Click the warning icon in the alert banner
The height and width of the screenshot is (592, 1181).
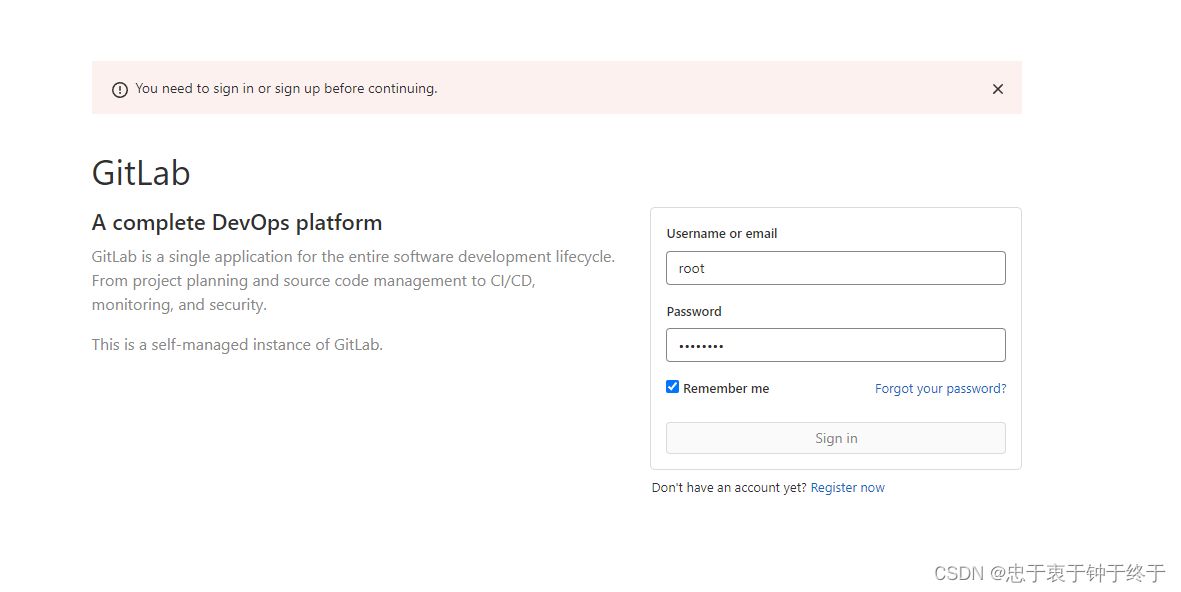click(120, 90)
